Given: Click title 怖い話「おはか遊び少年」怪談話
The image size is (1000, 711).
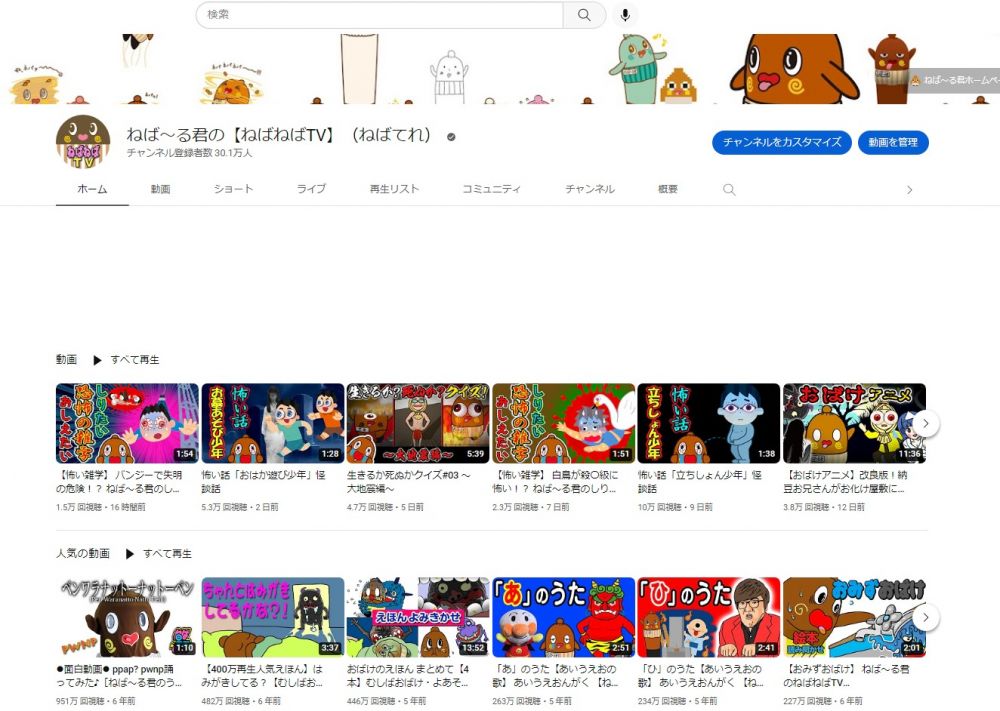Looking at the screenshot, I should point(264,481).
